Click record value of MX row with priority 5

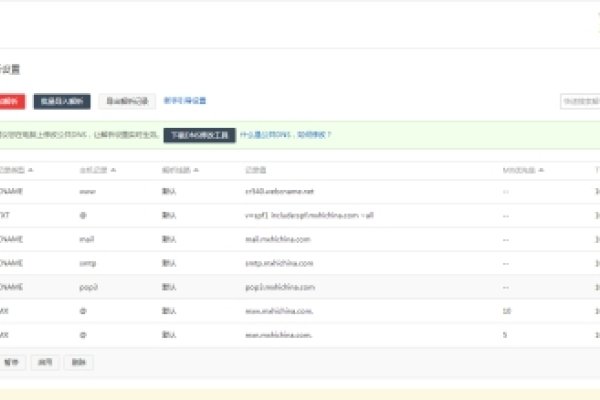(279, 335)
